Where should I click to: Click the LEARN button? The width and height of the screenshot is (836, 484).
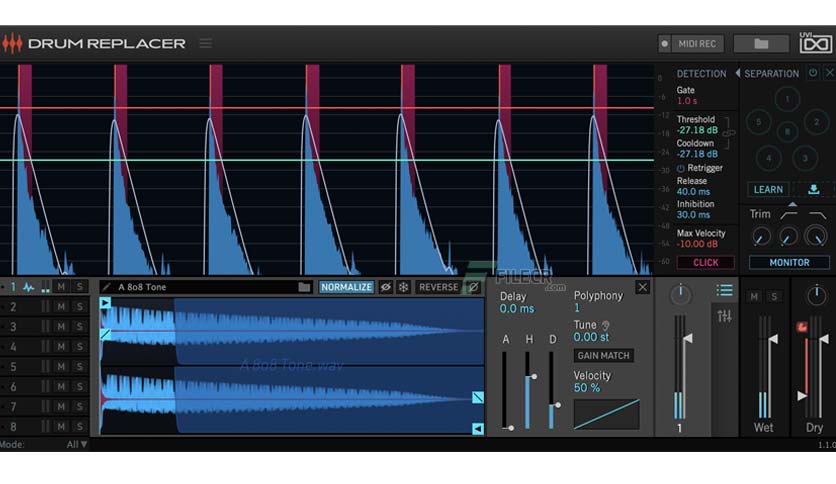pyautogui.click(x=768, y=189)
